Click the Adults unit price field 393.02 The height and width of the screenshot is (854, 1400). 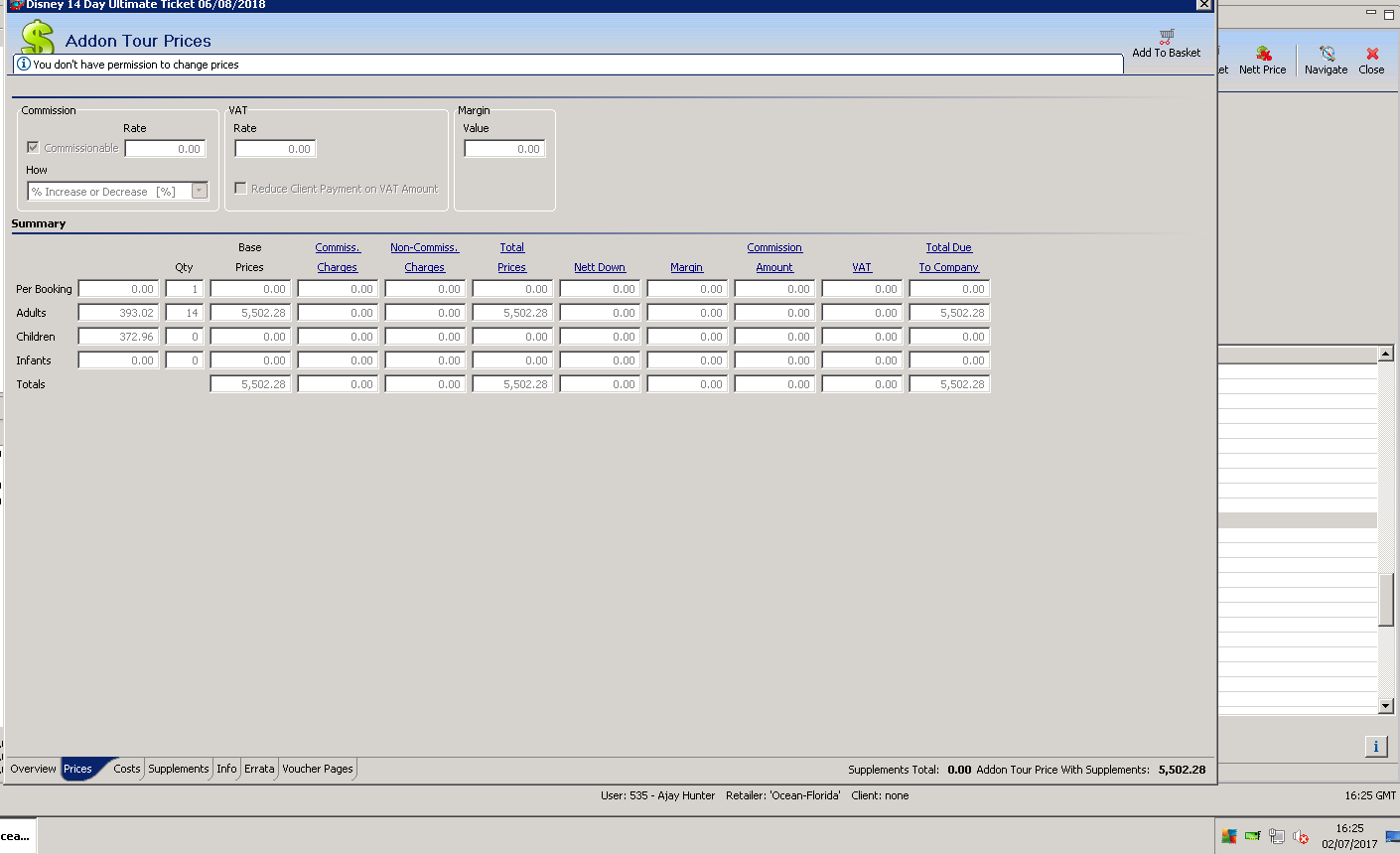(118, 313)
